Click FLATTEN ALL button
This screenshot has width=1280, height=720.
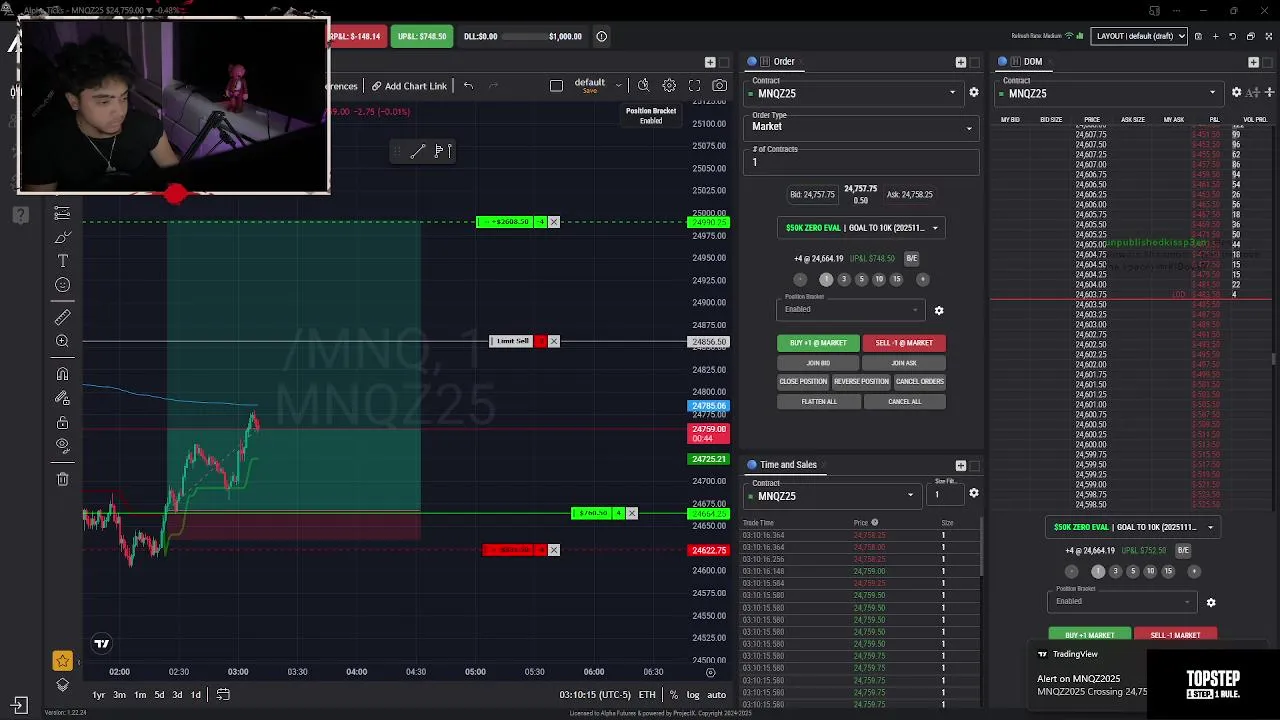click(819, 402)
